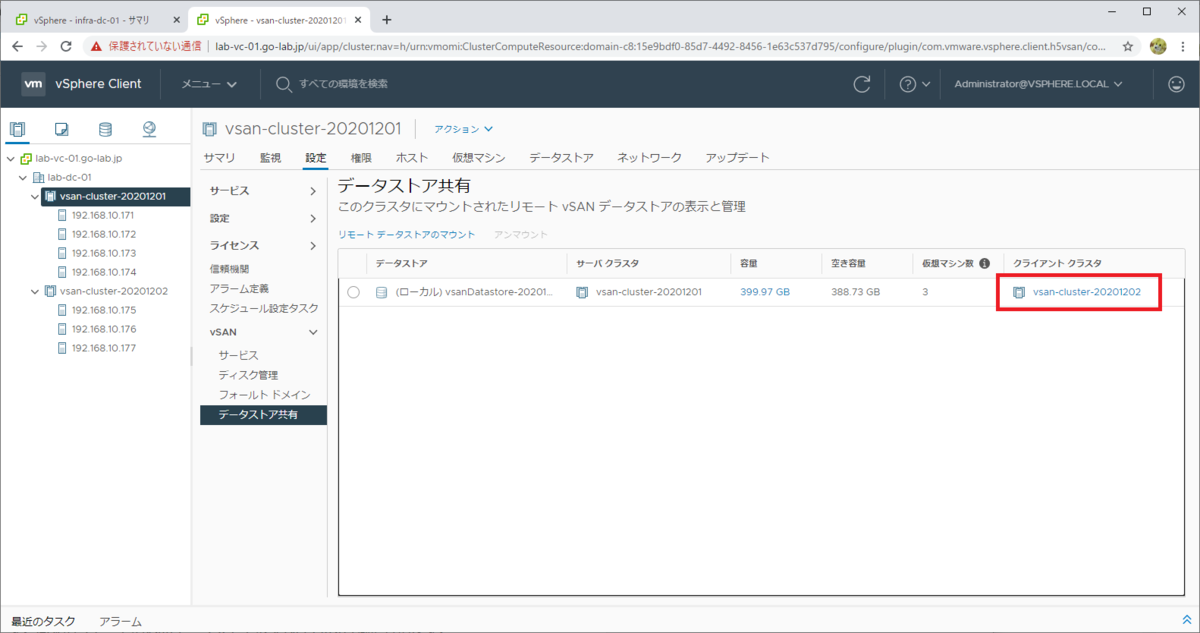Screen dimensions: 1200x633
Task: Click リモート データストアのマウント link
Action: [x=405, y=233]
